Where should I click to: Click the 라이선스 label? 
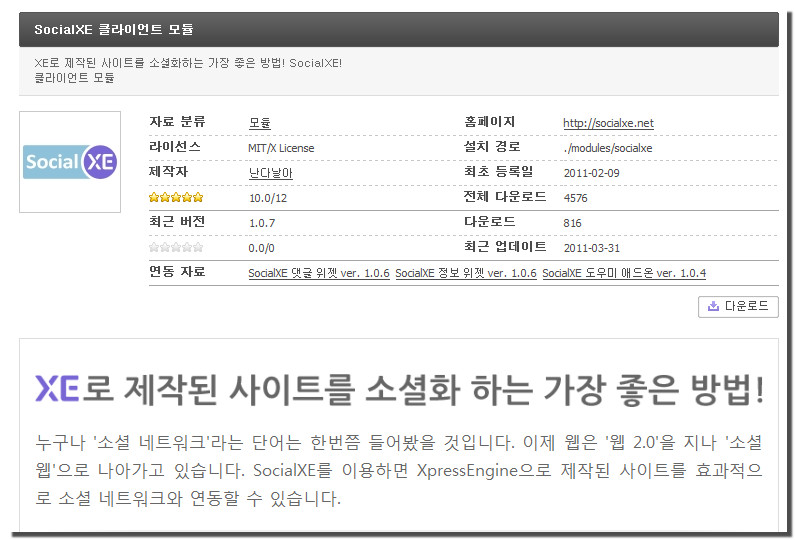pos(174,147)
